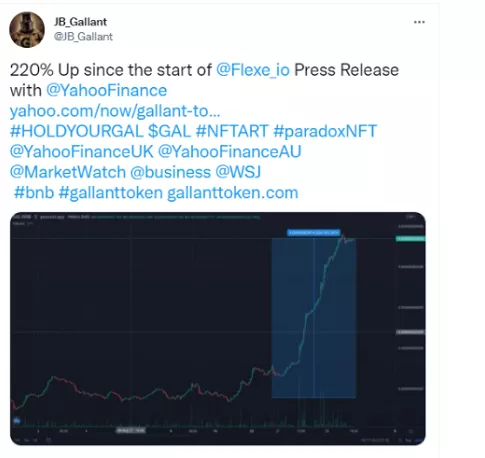Open the @YahooFinance mention
The width and height of the screenshot is (485, 458).
coord(106,91)
